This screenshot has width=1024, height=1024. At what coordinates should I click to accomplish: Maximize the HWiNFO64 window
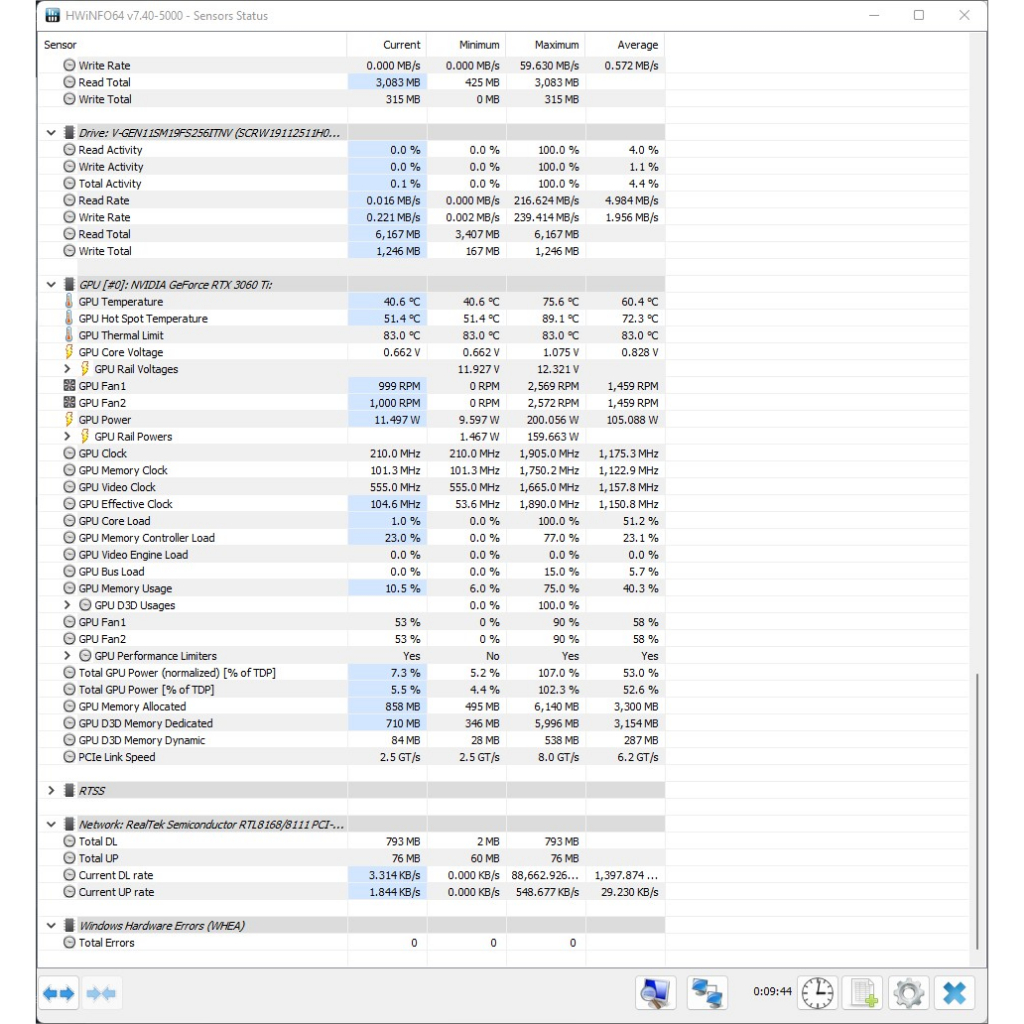click(x=919, y=15)
